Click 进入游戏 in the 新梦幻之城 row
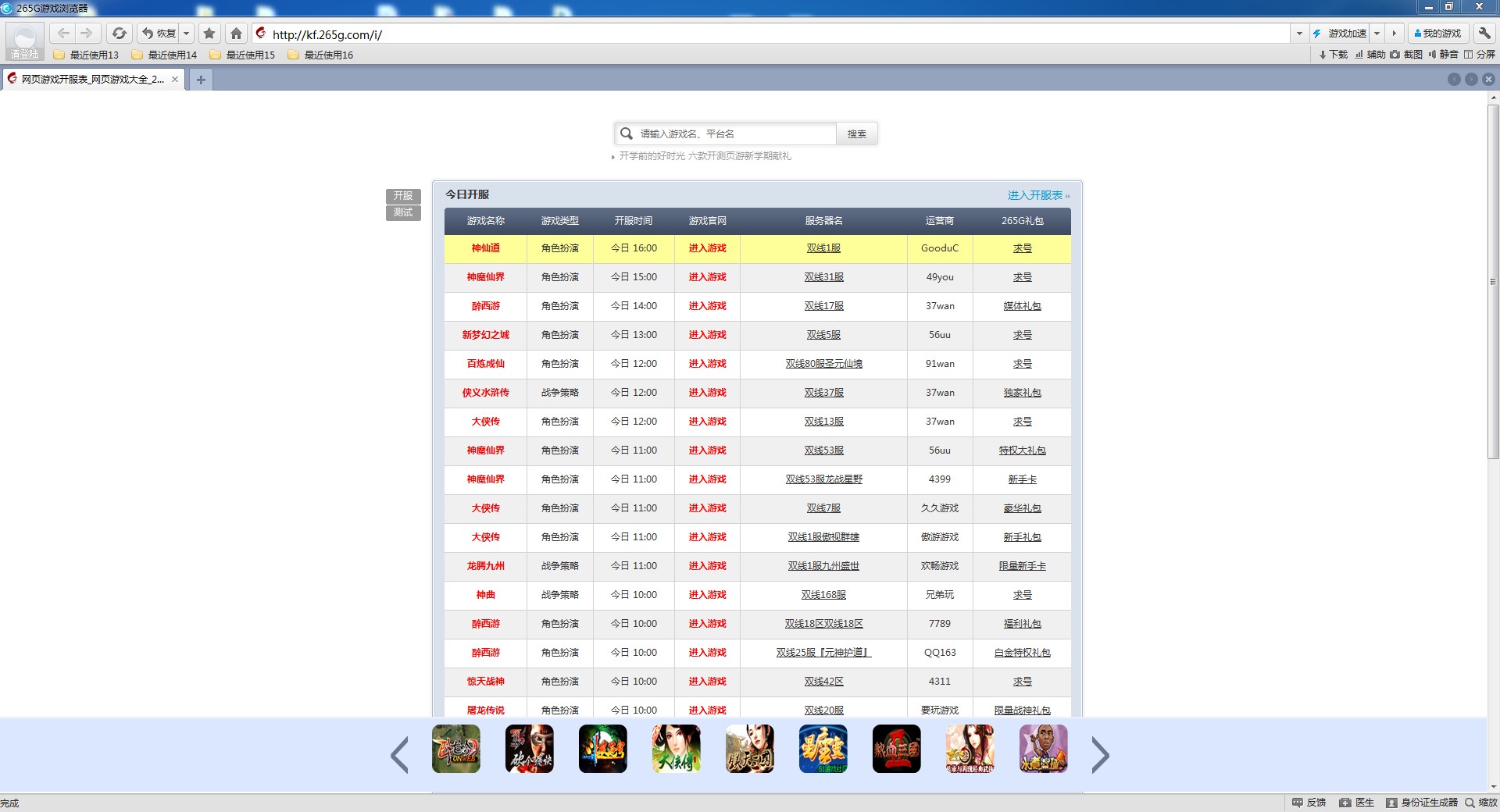The image size is (1500, 812). (x=707, y=335)
